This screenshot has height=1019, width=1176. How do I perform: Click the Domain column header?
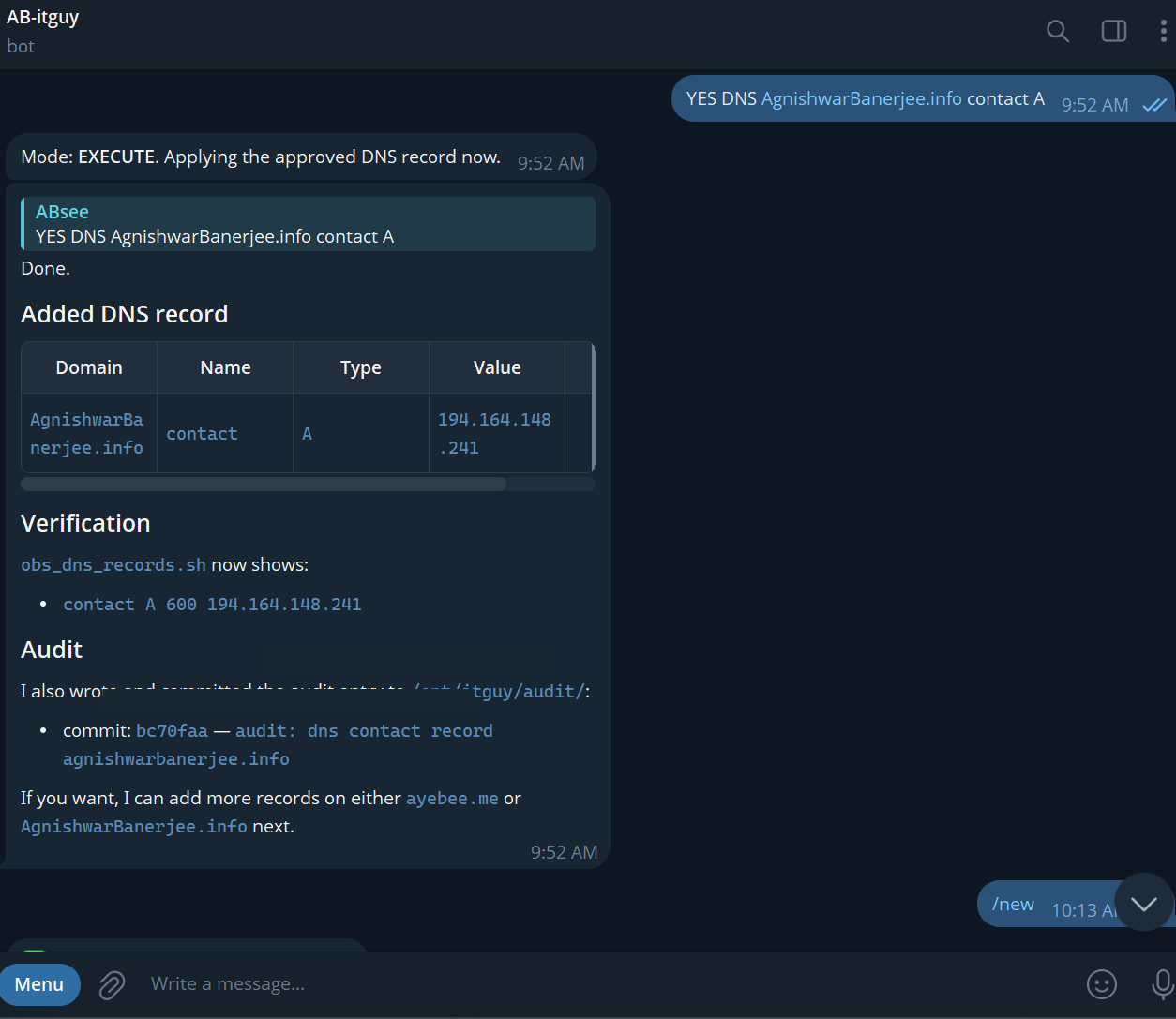89,367
